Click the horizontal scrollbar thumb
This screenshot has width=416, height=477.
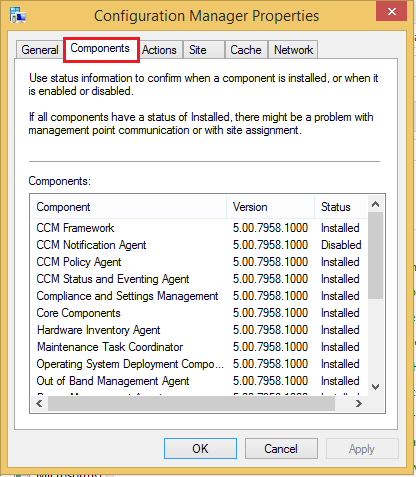pos(191,404)
